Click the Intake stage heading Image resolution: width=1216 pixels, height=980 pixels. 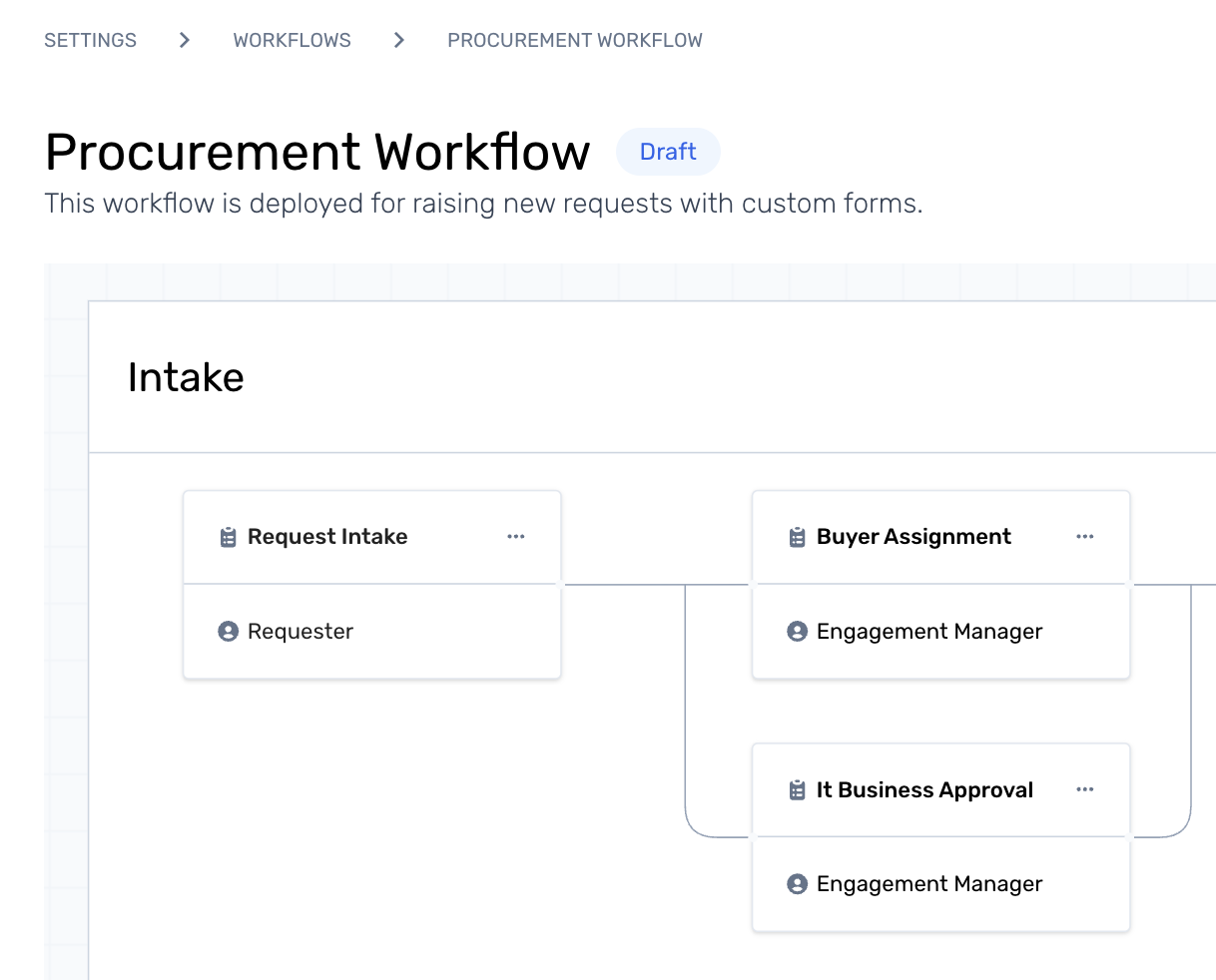coord(186,377)
